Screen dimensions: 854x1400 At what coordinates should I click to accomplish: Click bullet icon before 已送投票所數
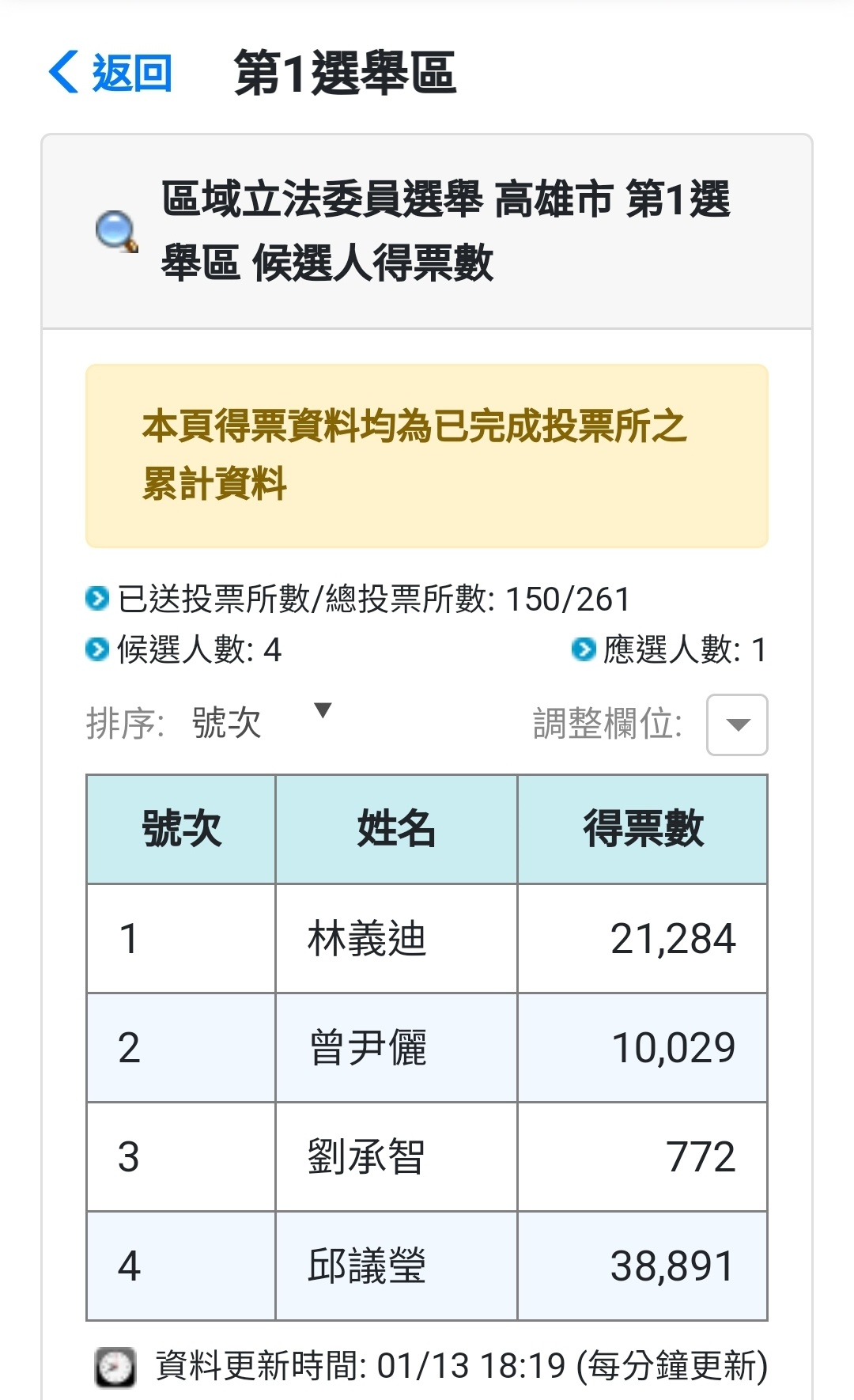pos(96,599)
